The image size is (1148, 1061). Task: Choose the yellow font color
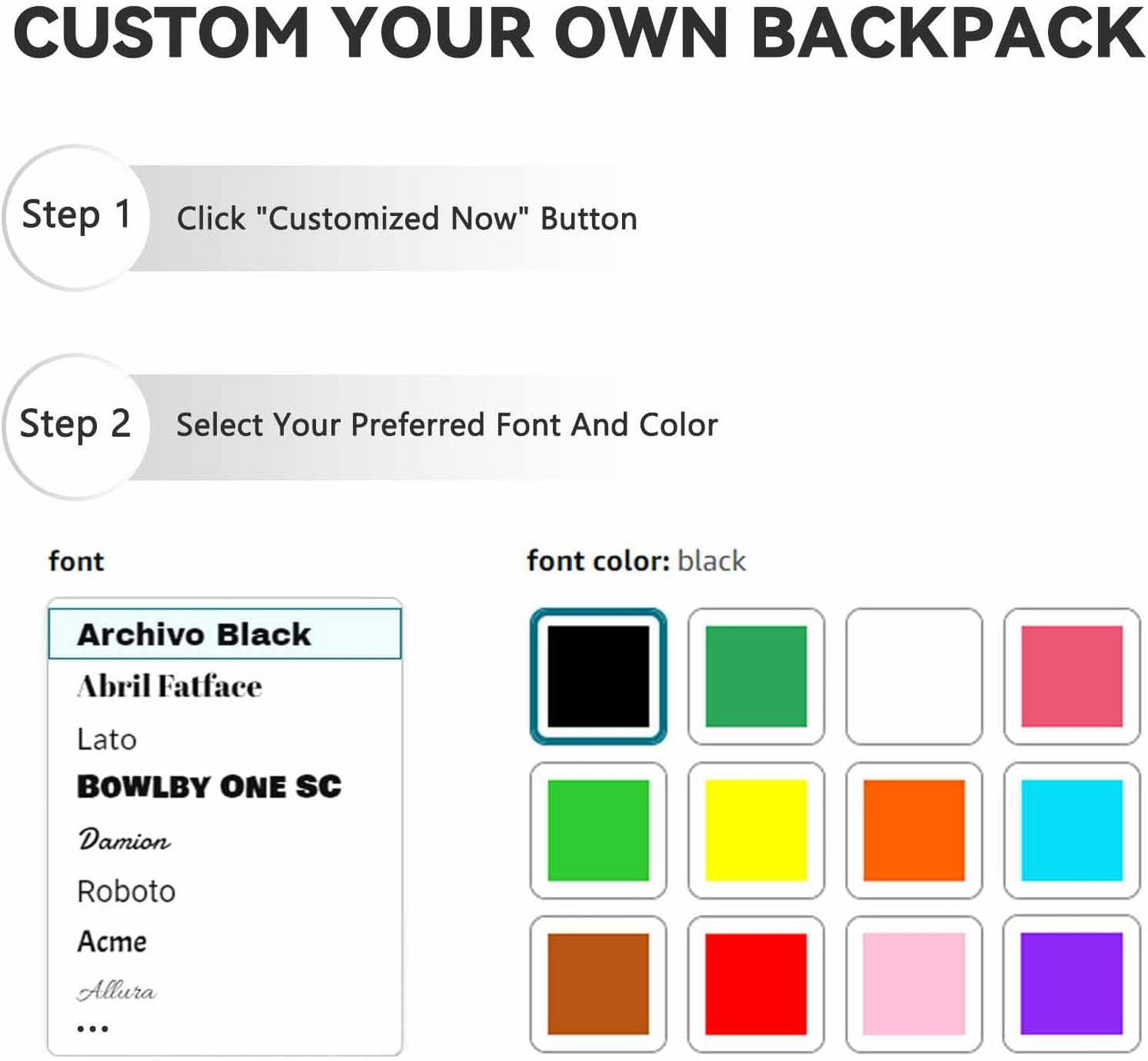756,831
